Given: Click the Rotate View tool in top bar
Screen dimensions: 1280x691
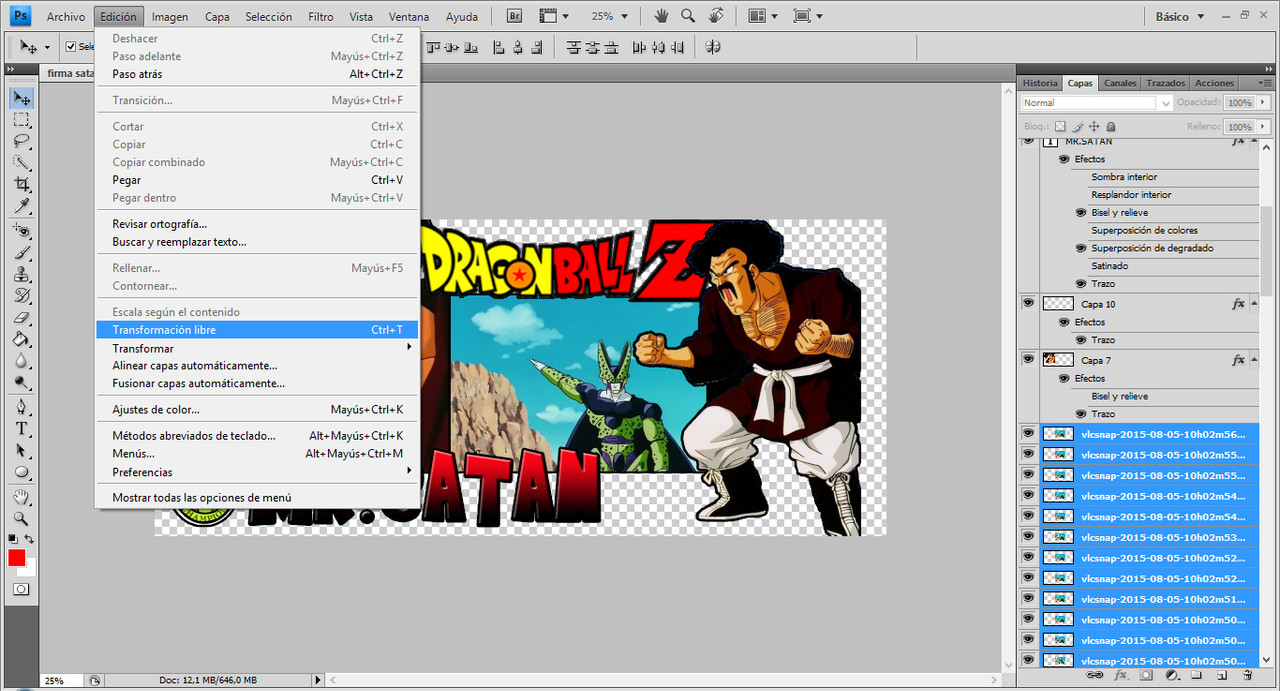Looking at the screenshot, I should click(716, 16).
